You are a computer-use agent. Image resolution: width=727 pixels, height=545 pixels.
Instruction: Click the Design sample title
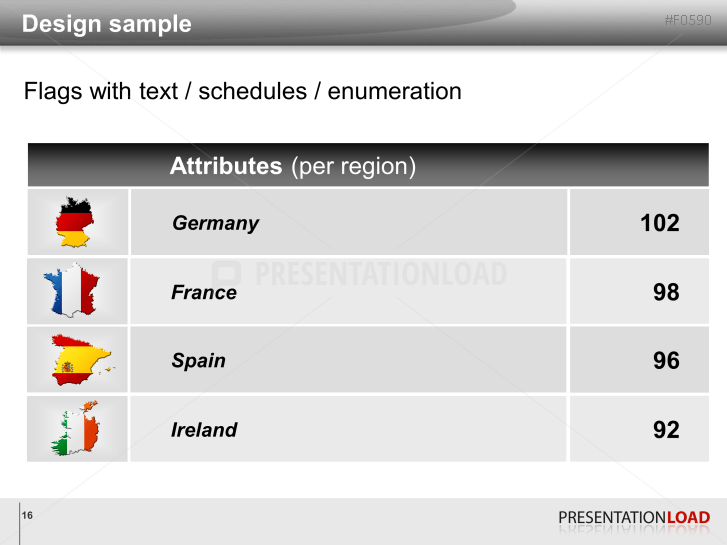107,24
